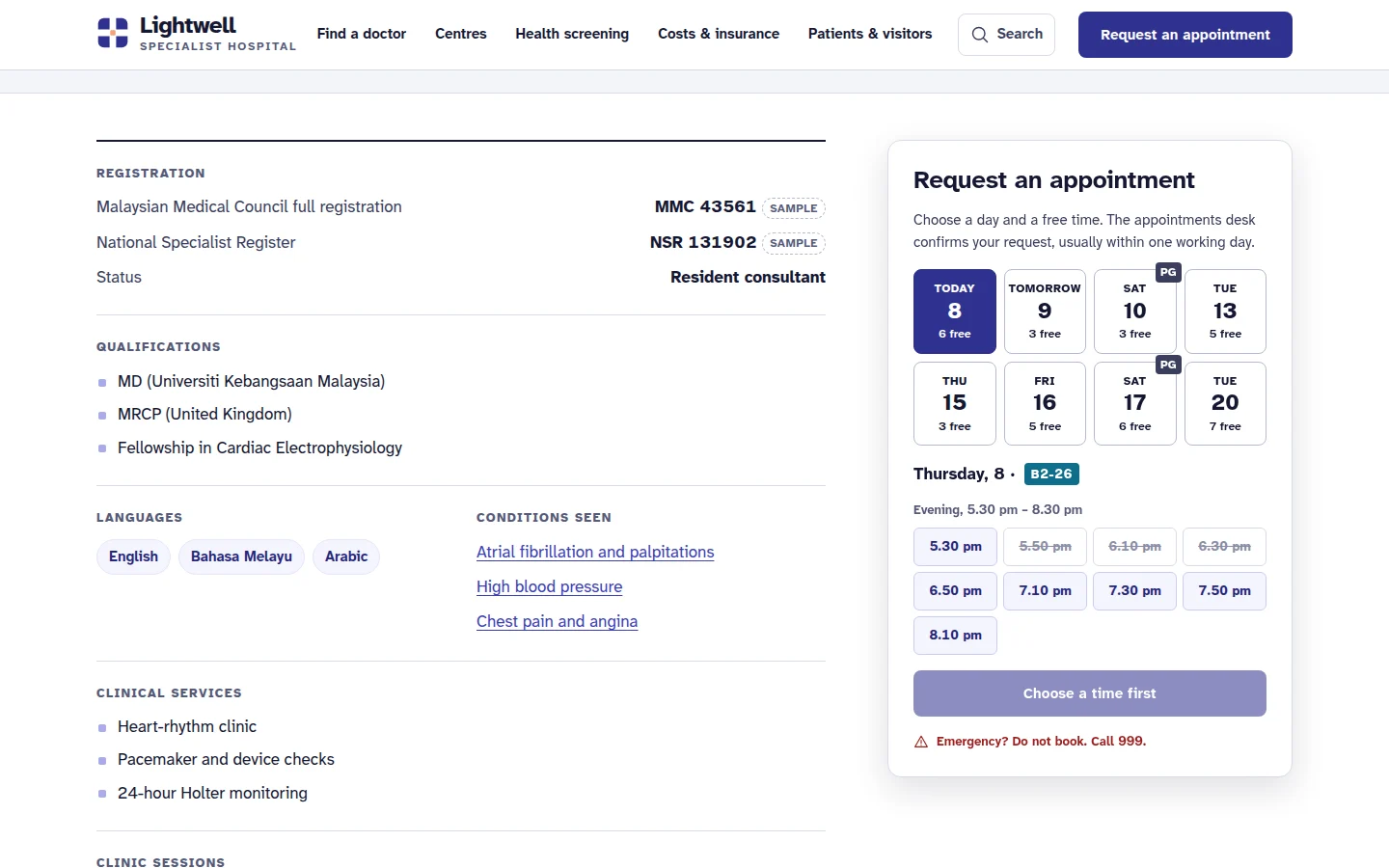Click the Bahasa Melayu language chip

pyautogui.click(x=241, y=556)
